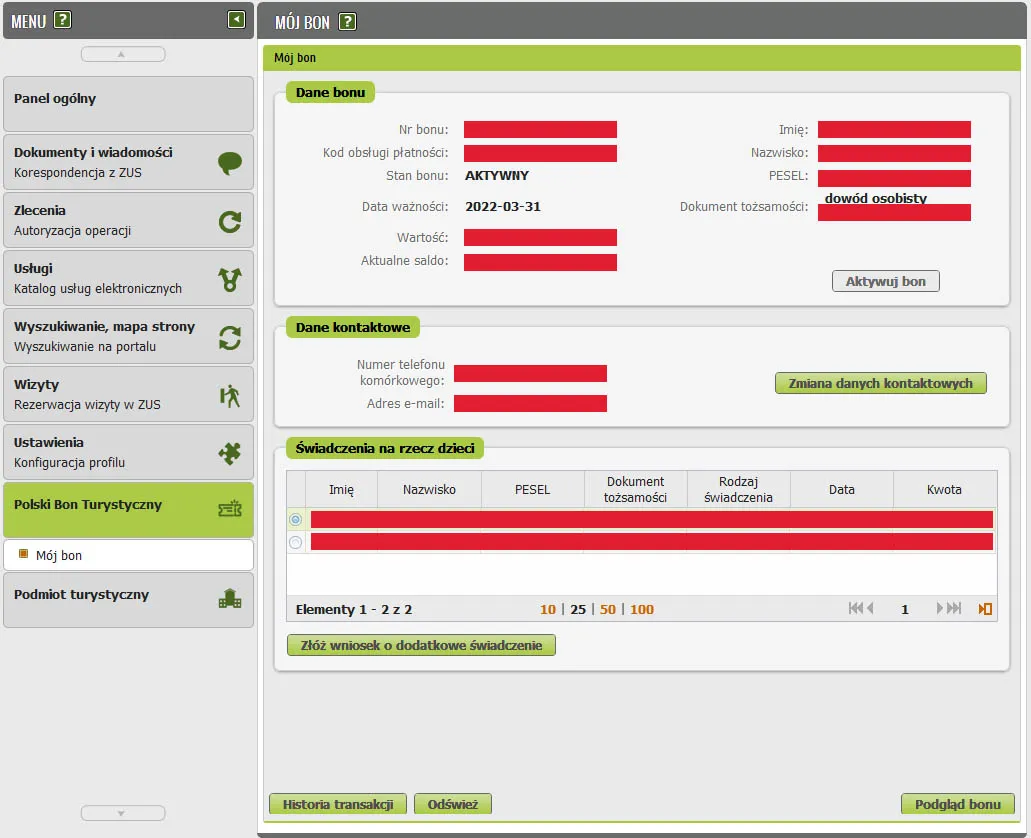Viewport: 1031px width, 838px height.
Task: Click Złóż wniosek o dodatkowe świadczenie
Action: coord(421,645)
